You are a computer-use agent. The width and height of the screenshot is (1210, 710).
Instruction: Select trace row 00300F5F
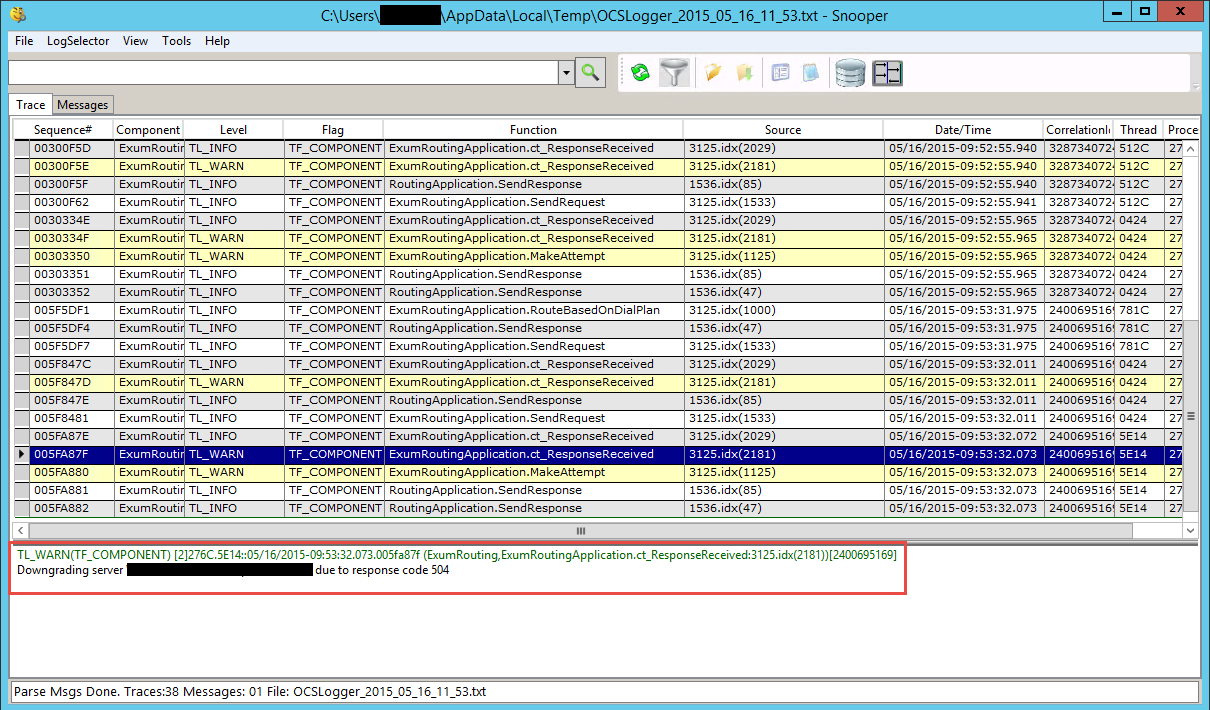click(x=597, y=184)
